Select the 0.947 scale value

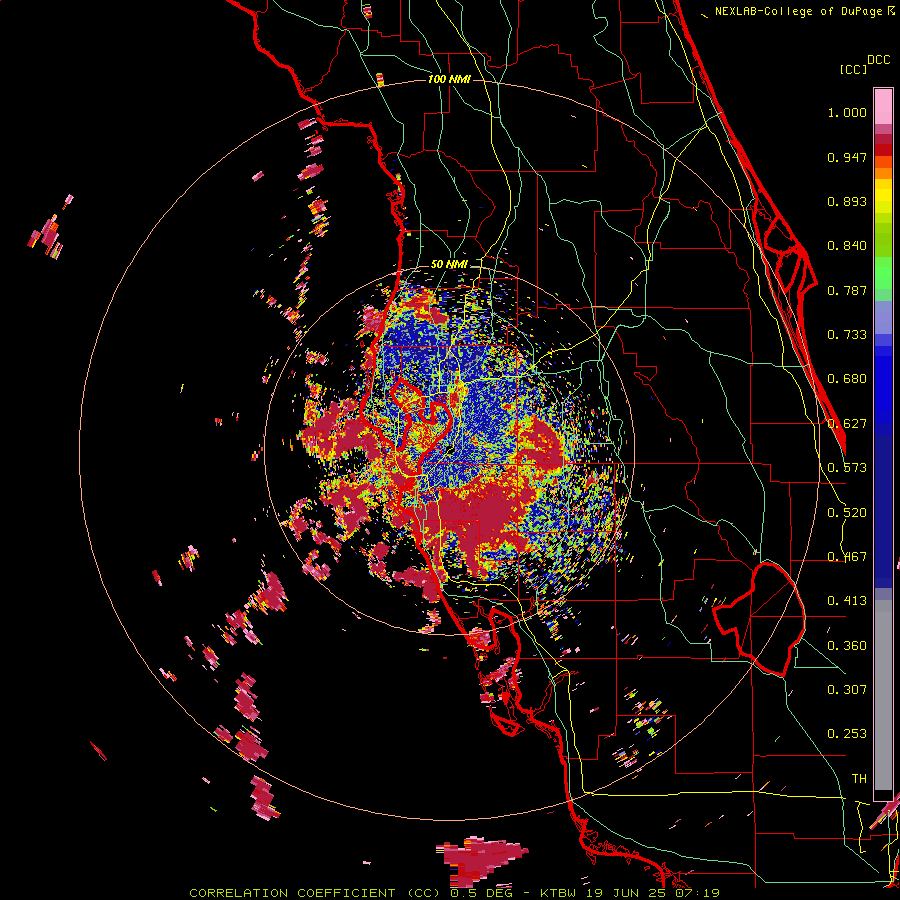[x=847, y=157]
